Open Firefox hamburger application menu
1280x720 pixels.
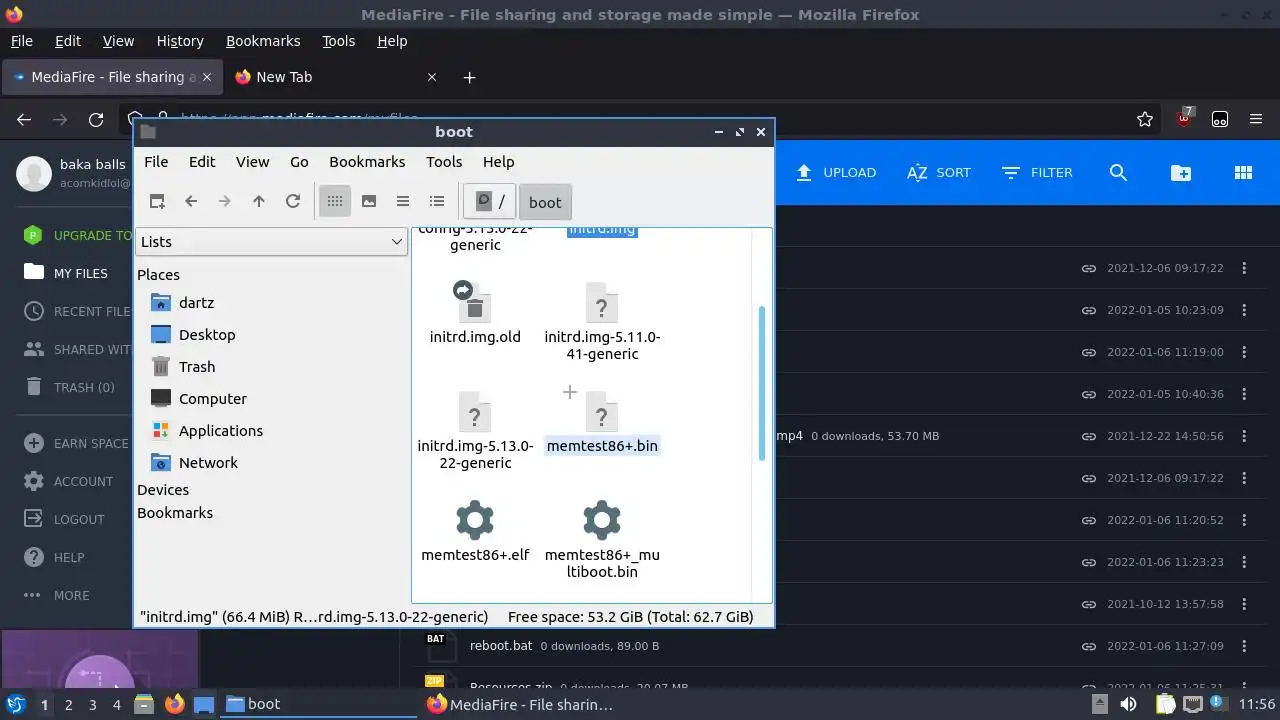[x=1256, y=119]
